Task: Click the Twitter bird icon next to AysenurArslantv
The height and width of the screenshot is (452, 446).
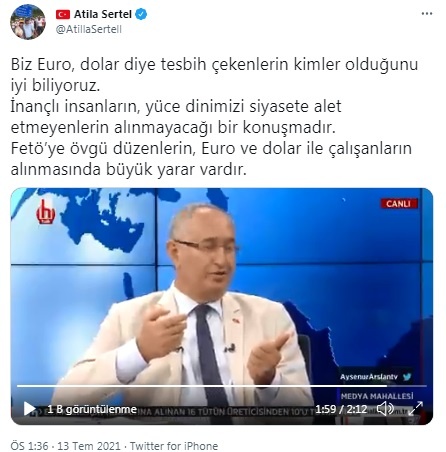Action: [407, 377]
